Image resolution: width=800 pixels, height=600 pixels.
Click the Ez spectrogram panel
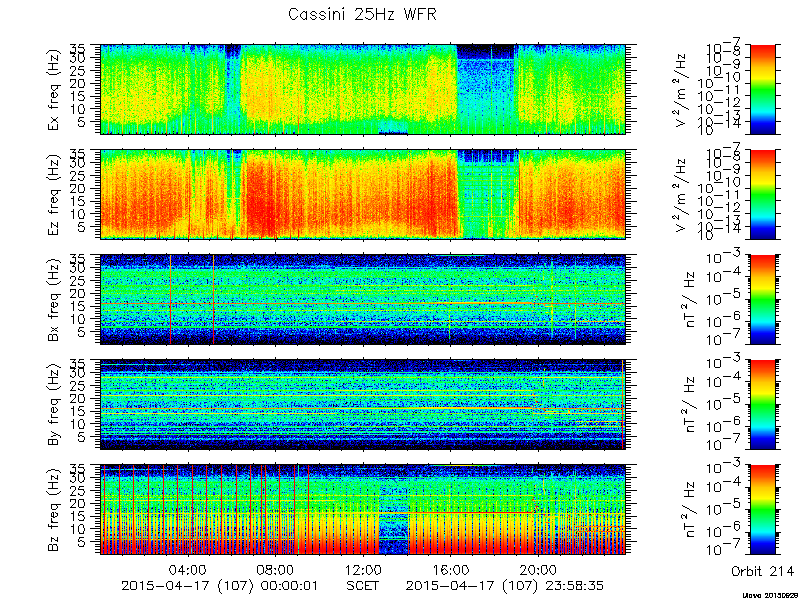tap(363, 194)
